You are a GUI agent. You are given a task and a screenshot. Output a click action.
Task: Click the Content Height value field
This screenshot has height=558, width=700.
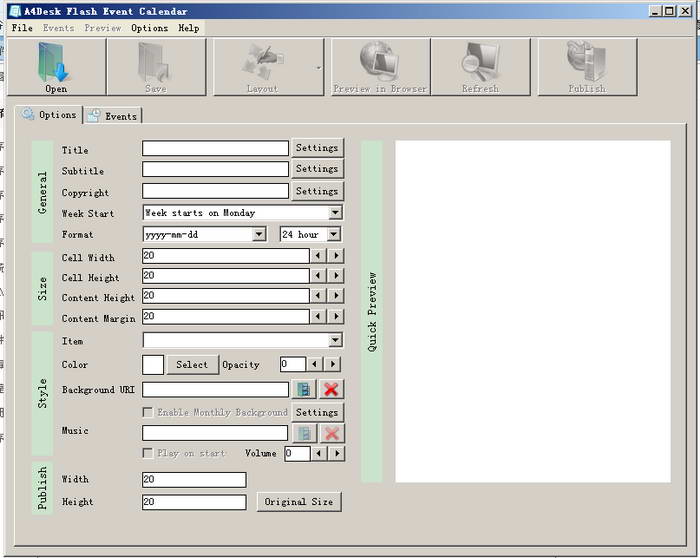click(x=225, y=296)
